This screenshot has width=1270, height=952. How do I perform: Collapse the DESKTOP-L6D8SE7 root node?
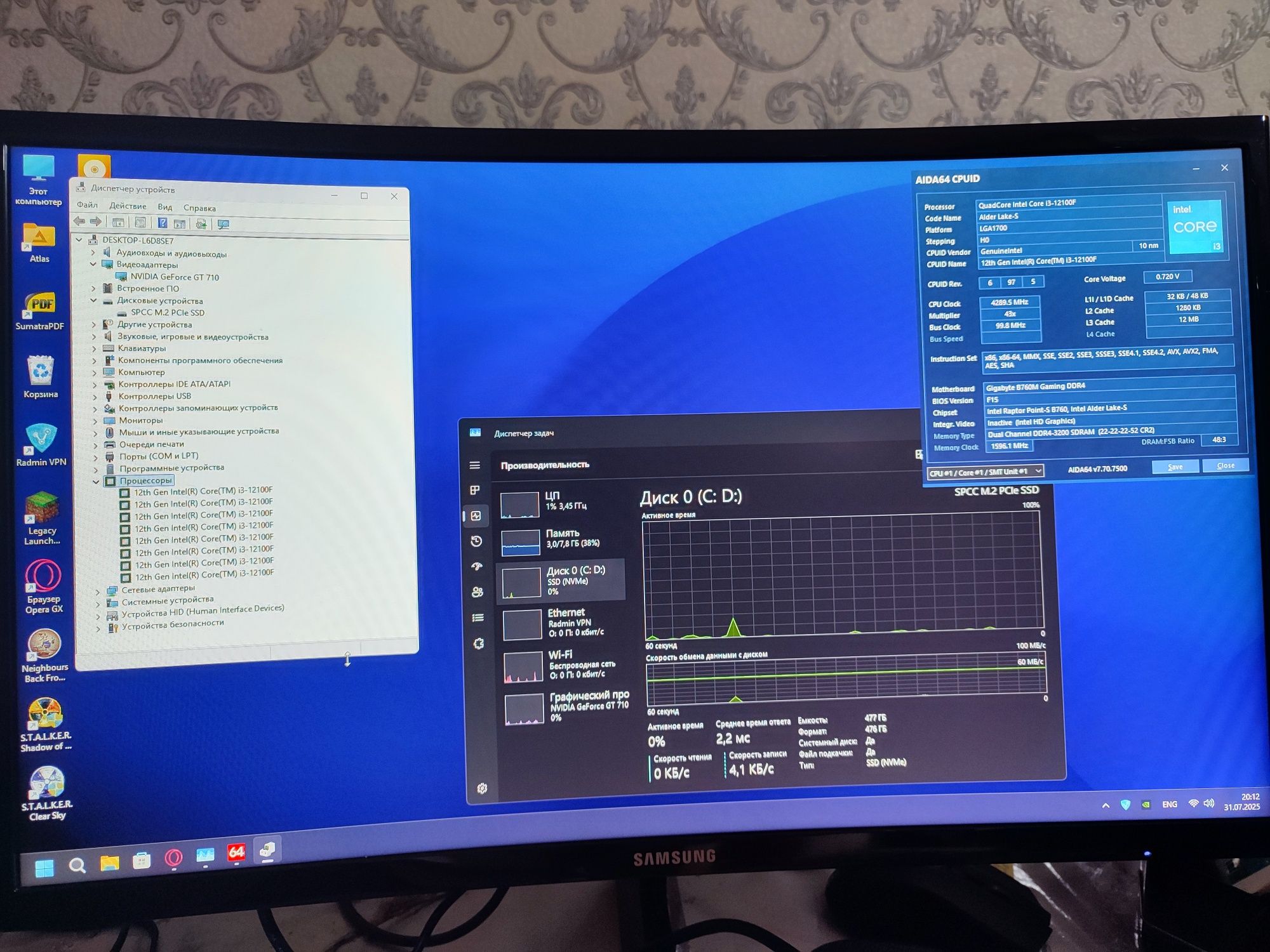(79, 240)
